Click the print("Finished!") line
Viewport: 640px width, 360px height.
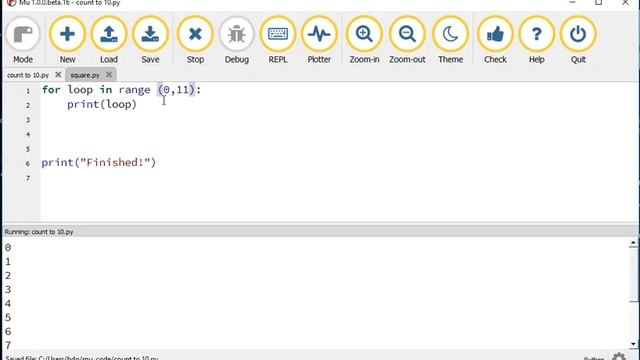99,162
